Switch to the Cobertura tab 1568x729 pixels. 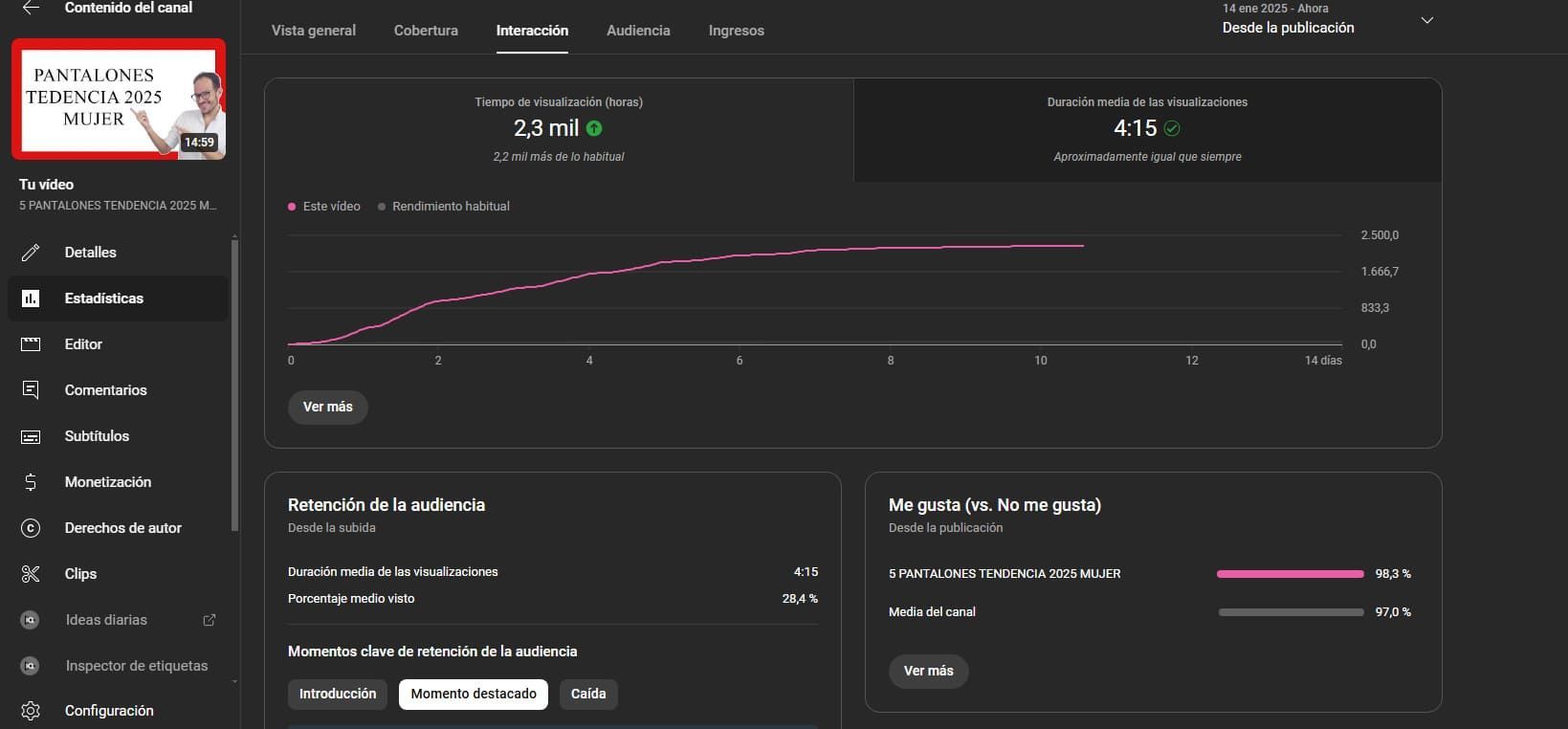coord(426,31)
